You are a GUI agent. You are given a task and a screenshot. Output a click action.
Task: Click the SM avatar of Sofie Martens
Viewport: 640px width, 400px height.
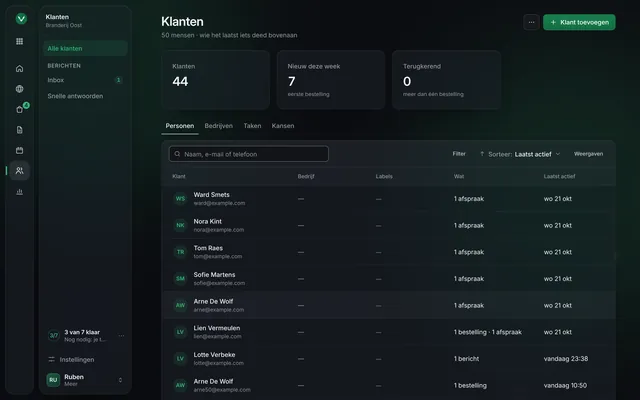pyautogui.click(x=180, y=279)
